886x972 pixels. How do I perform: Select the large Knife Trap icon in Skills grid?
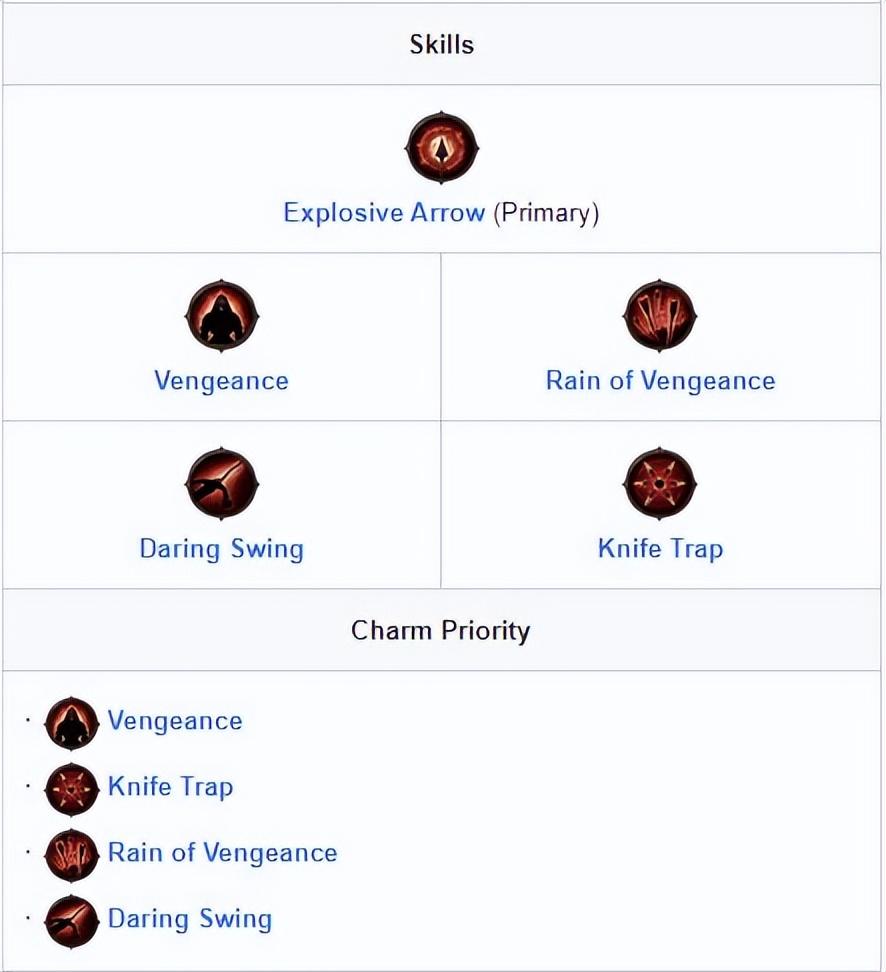(x=660, y=484)
